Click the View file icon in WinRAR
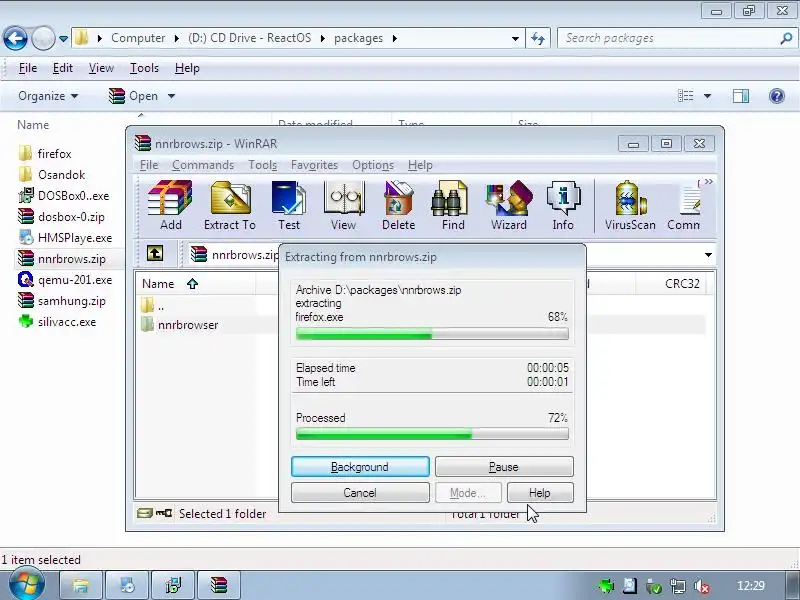 pyautogui.click(x=343, y=206)
